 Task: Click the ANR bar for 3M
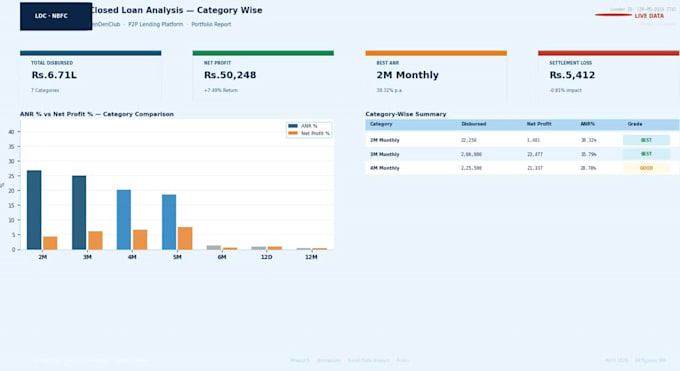(79, 213)
